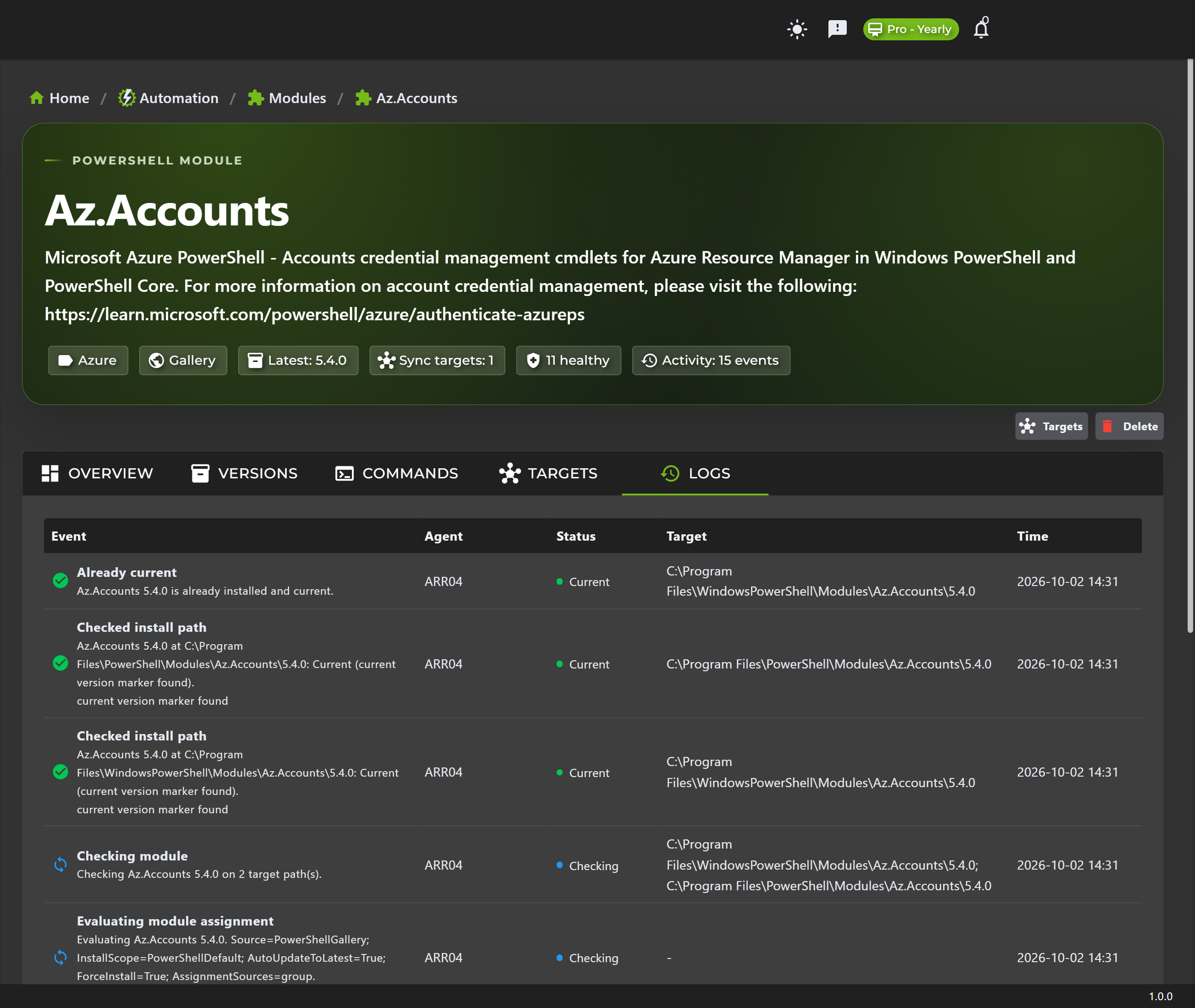
Task: Switch to the Overview tab
Action: 98,473
